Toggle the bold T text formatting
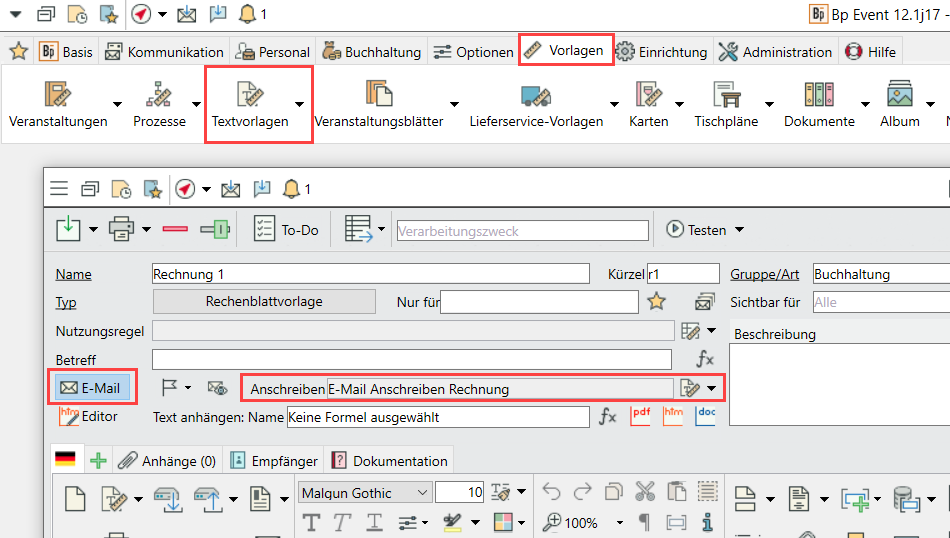The width and height of the screenshot is (950, 538). (310, 522)
